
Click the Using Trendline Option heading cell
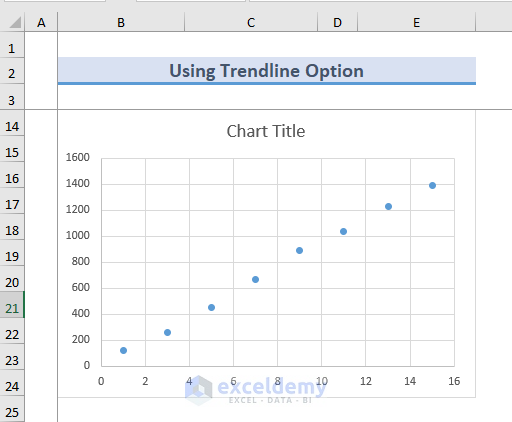pos(267,71)
